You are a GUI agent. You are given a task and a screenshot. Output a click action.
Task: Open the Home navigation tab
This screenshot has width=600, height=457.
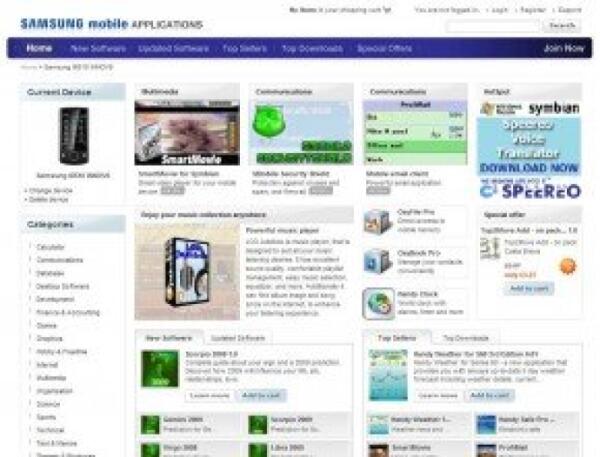tap(40, 48)
